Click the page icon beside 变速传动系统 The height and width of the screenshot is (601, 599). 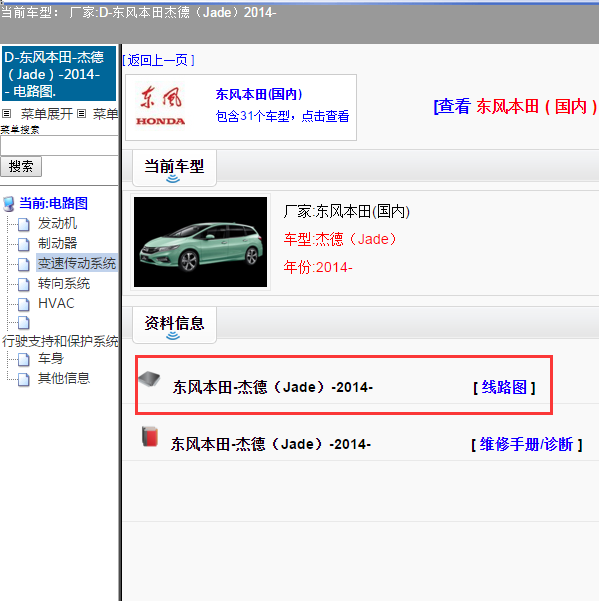pos(24,264)
